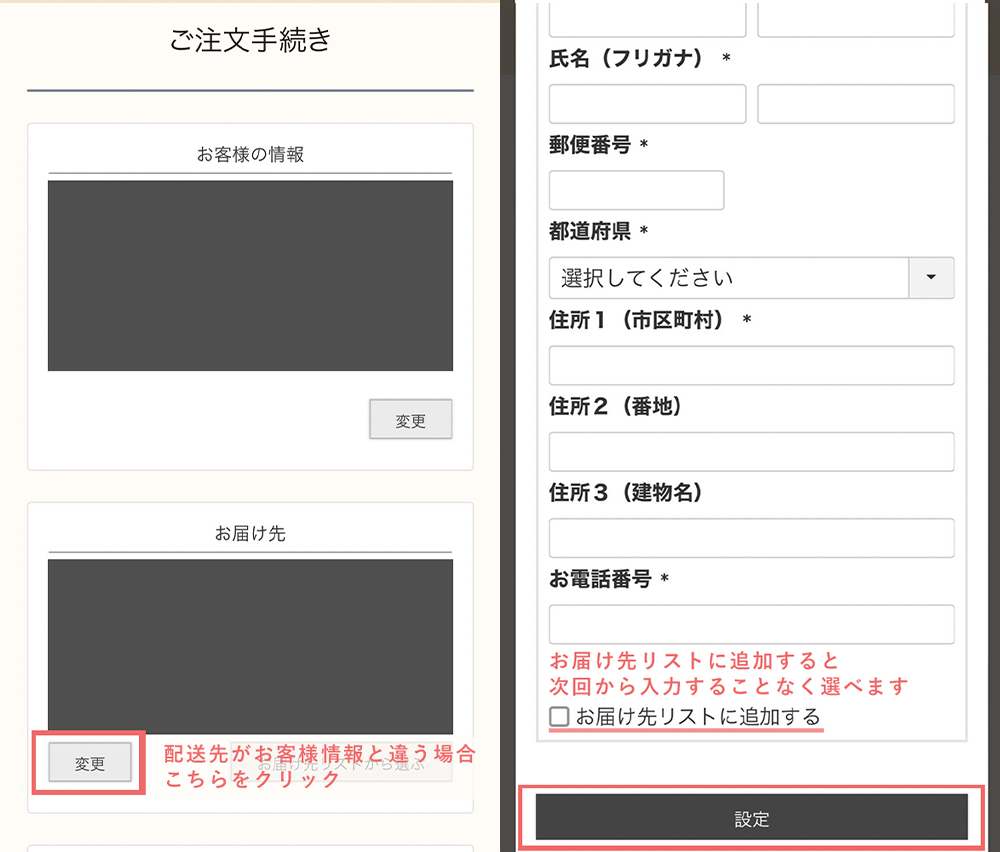This screenshot has height=852, width=1000.
Task: Click the arrow button on the 都道府県 selector
Action: tap(930, 278)
